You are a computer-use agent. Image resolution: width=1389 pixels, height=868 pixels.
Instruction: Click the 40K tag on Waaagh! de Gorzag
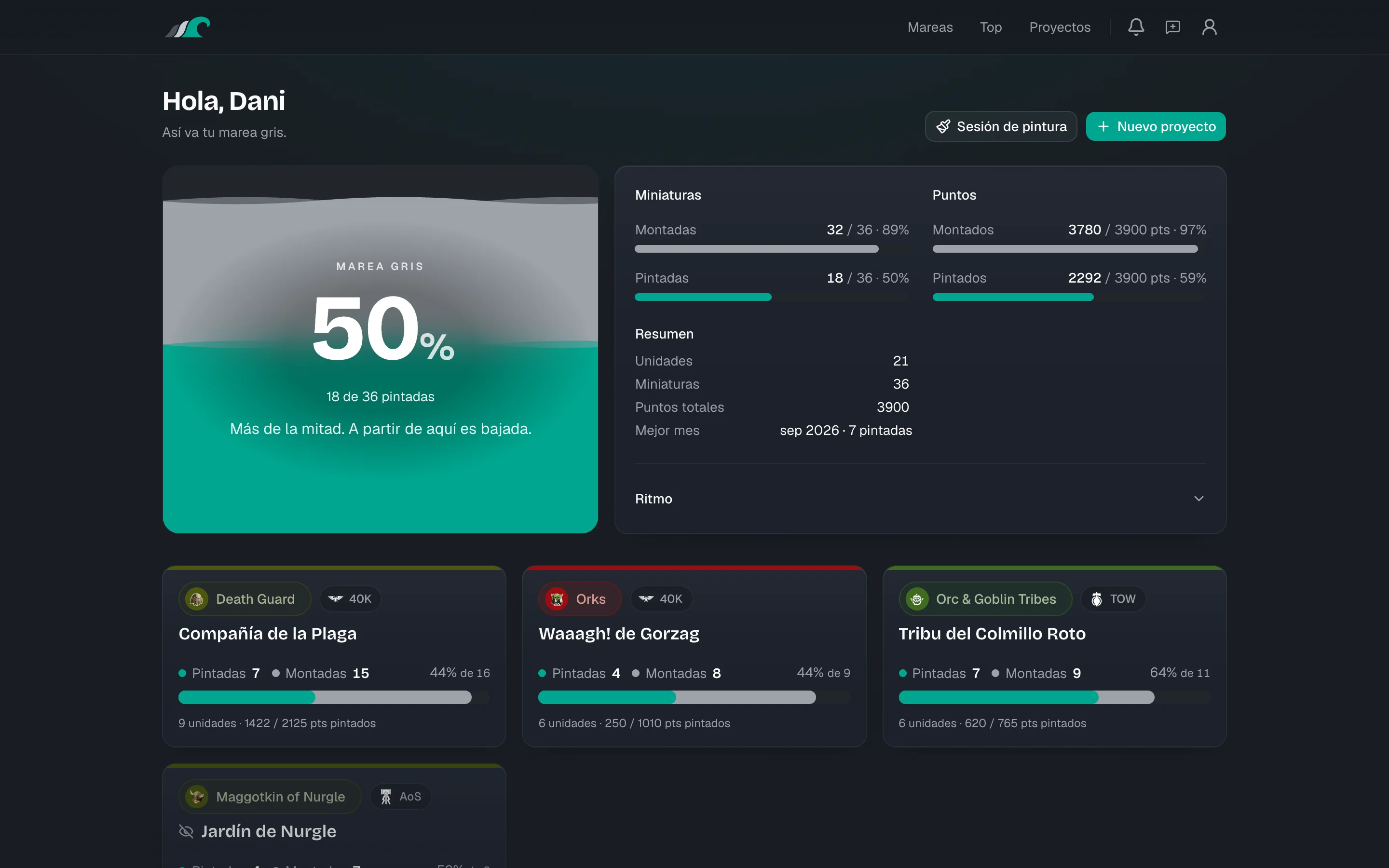tap(661, 599)
